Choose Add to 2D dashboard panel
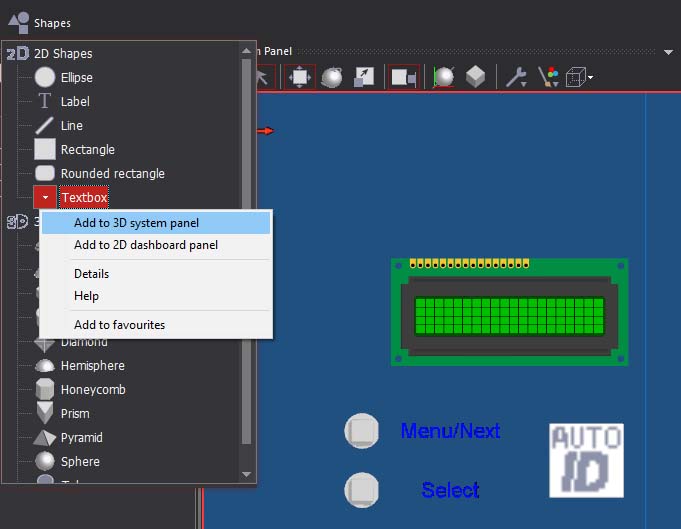 [156, 245]
